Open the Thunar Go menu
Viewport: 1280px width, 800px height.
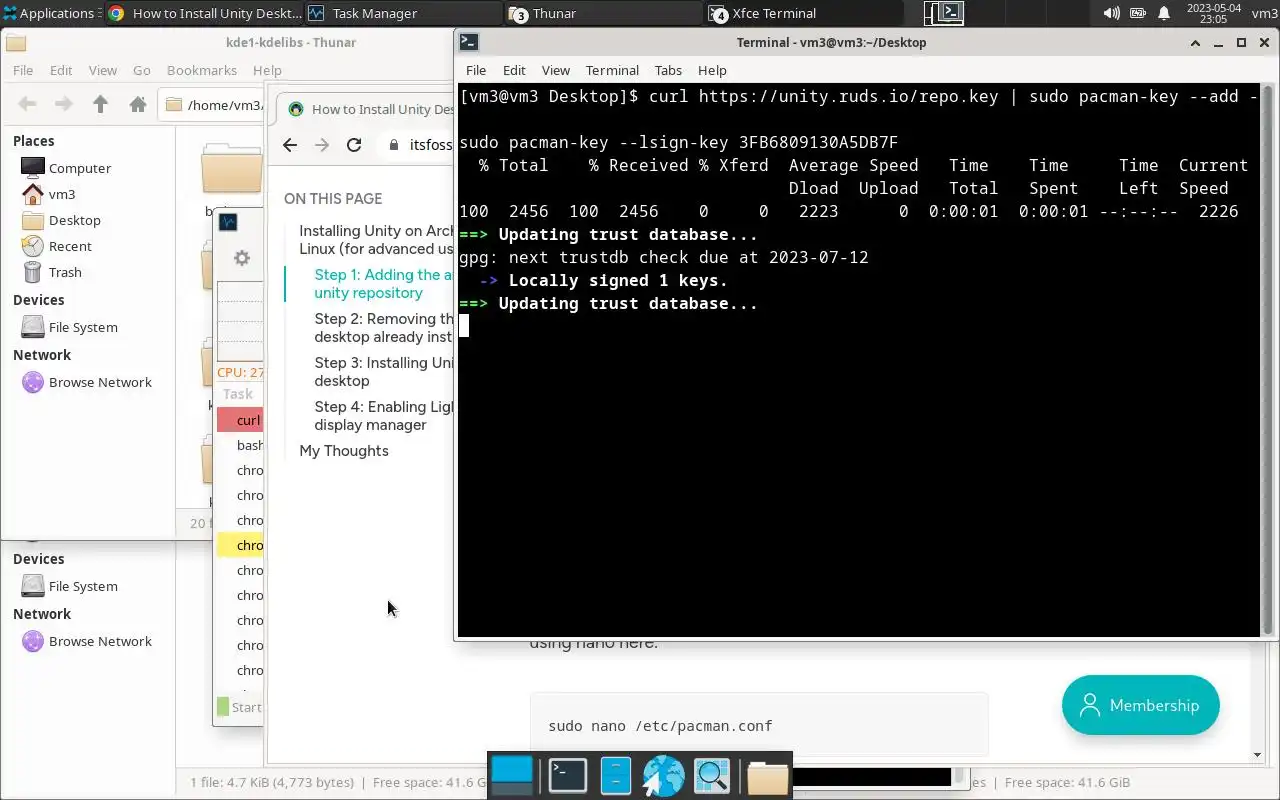pyautogui.click(x=142, y=70)
